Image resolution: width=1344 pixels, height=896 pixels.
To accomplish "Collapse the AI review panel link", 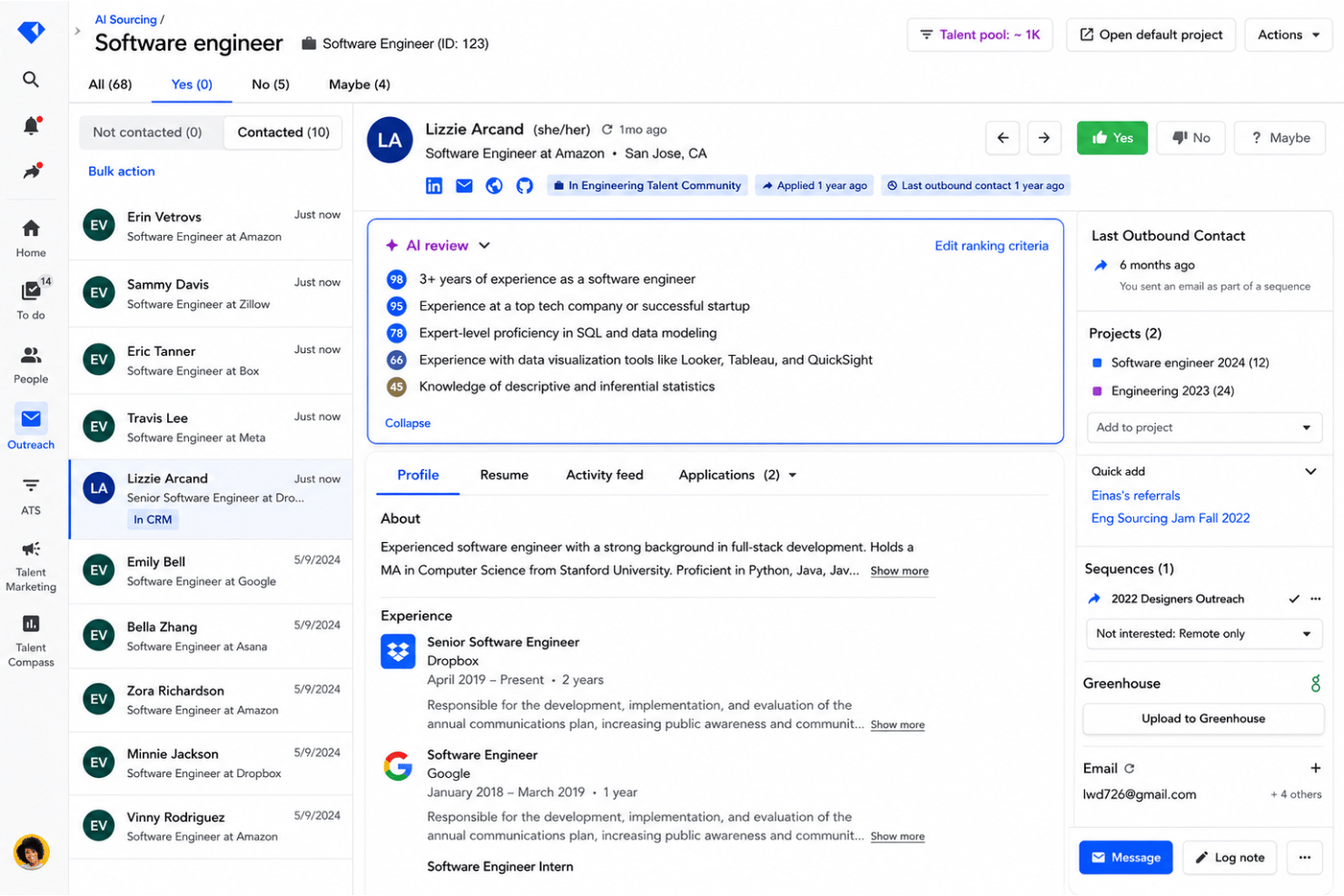I will pos(408,423).
